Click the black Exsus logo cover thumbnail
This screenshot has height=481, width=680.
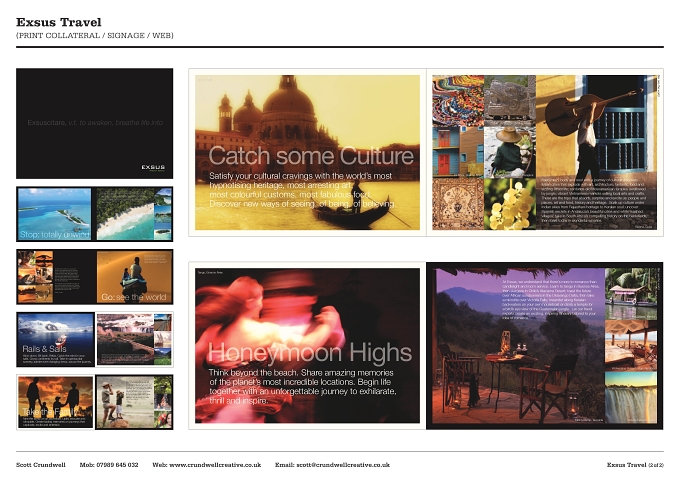[95, 123]
